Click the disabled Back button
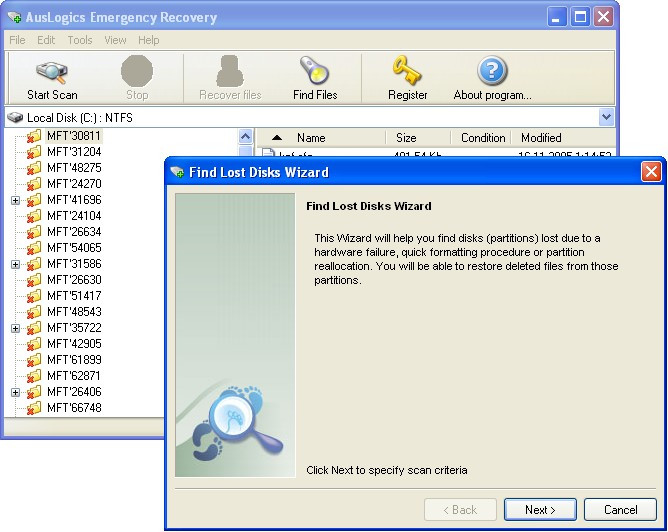 (460, 509)
